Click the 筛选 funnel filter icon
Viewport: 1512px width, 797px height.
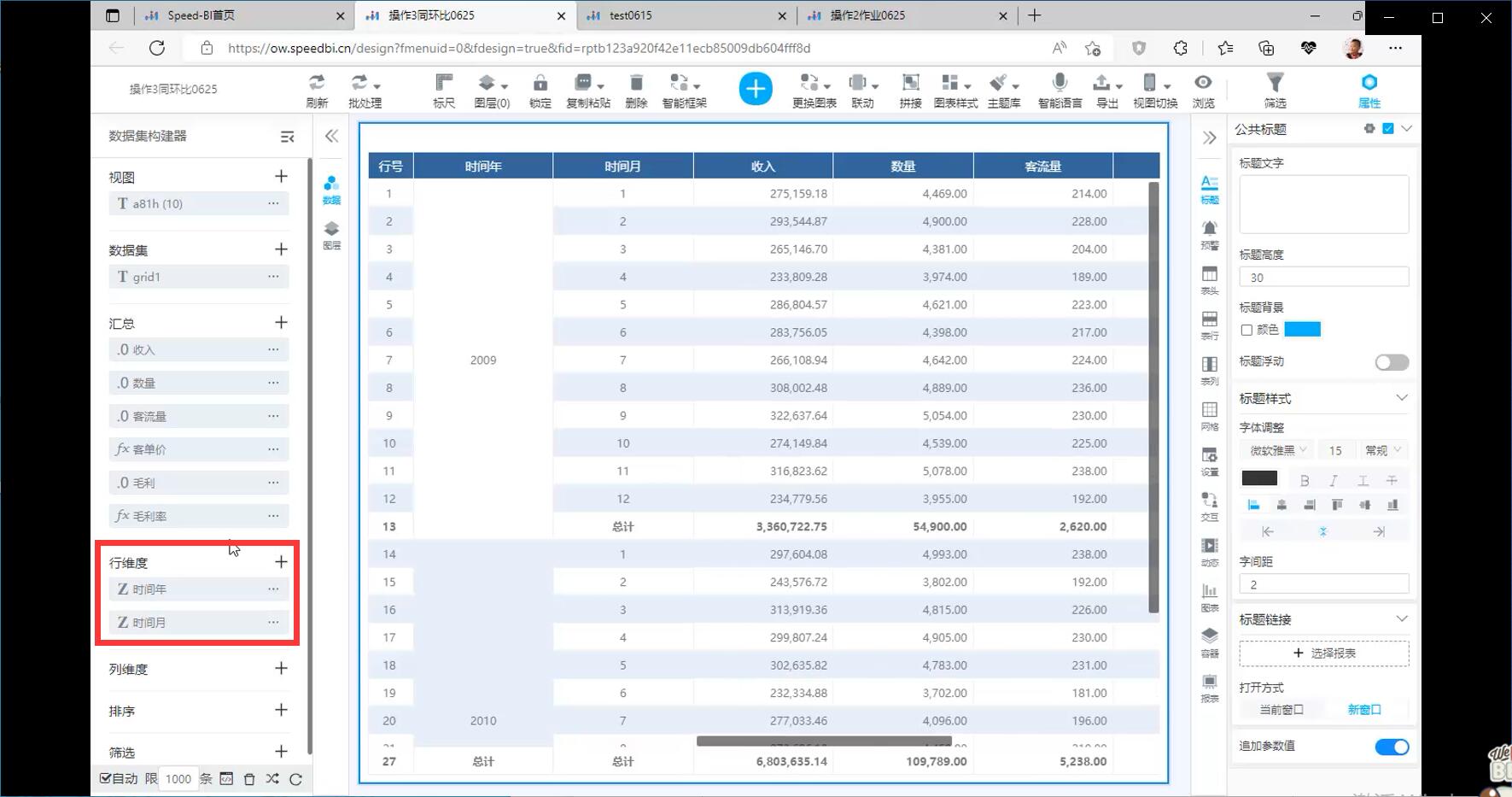point(1275,84)
